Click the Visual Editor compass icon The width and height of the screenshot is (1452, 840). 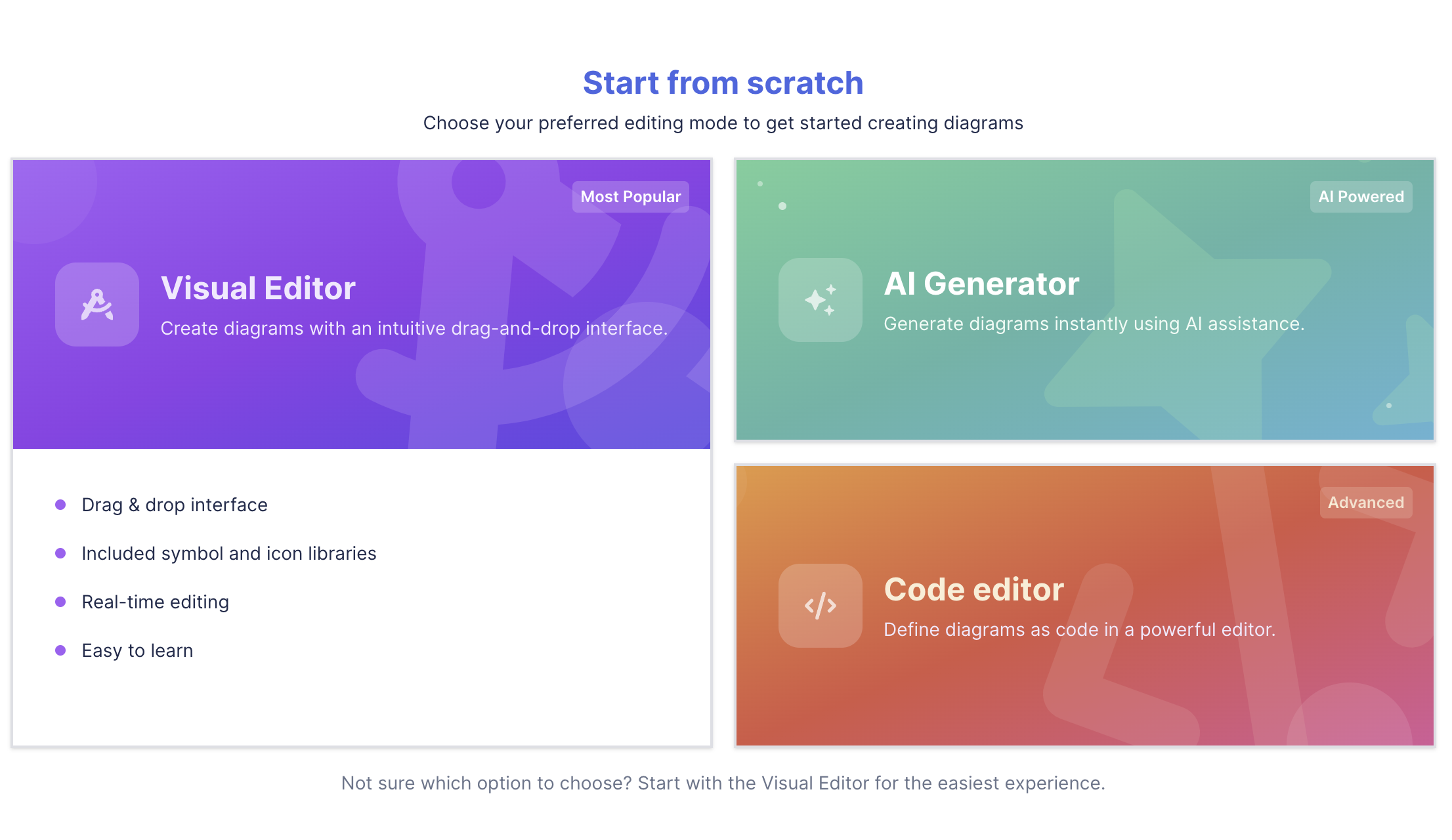coord(97,304)
